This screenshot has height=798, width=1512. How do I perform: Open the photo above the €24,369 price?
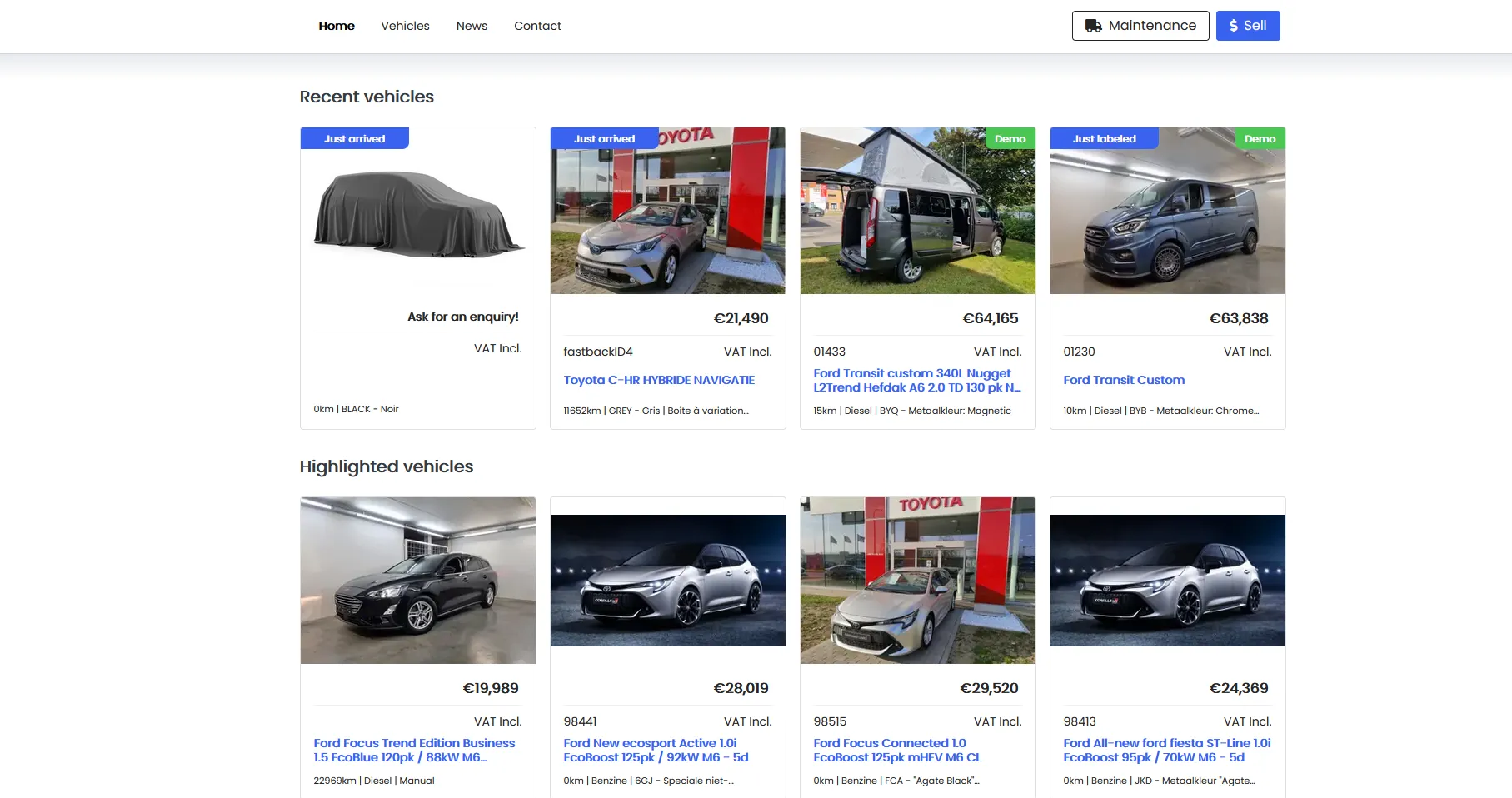click(1168, 581)
